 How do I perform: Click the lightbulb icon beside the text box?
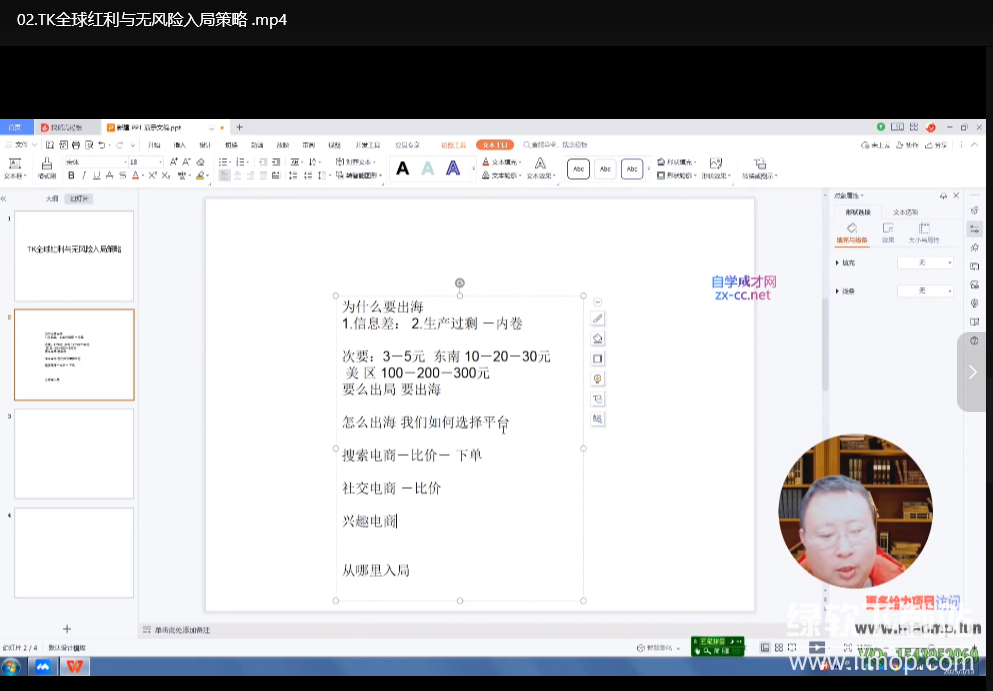(597, 379)
